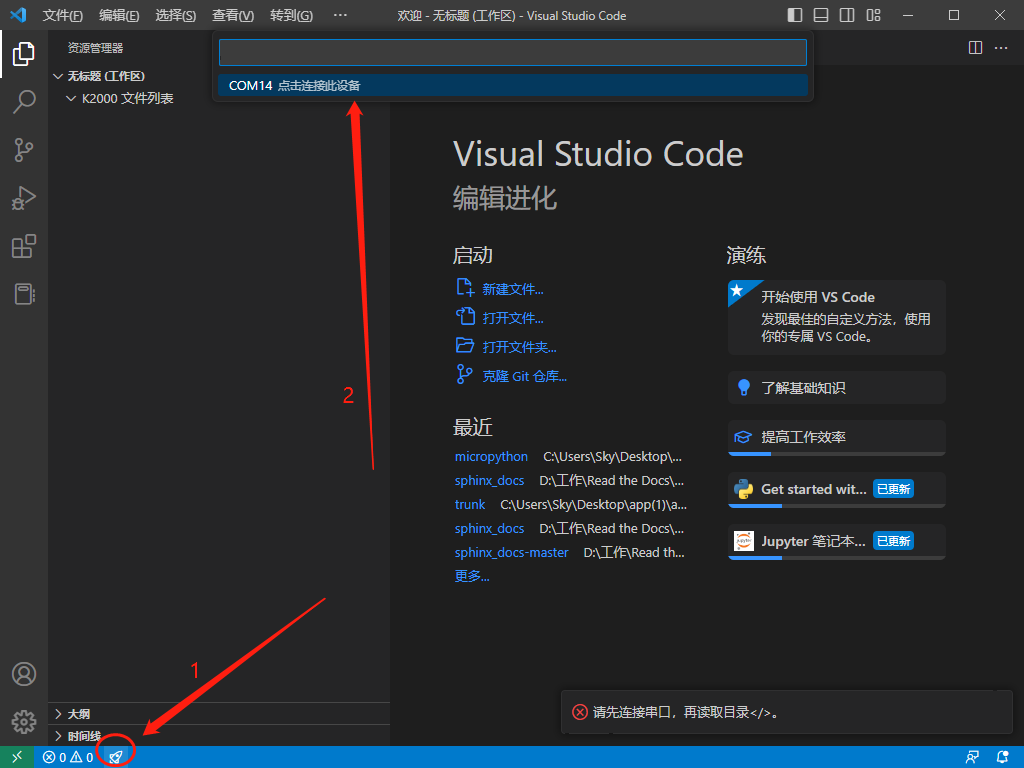Open Get started wit... Python walkthrough

coord(837,490)
